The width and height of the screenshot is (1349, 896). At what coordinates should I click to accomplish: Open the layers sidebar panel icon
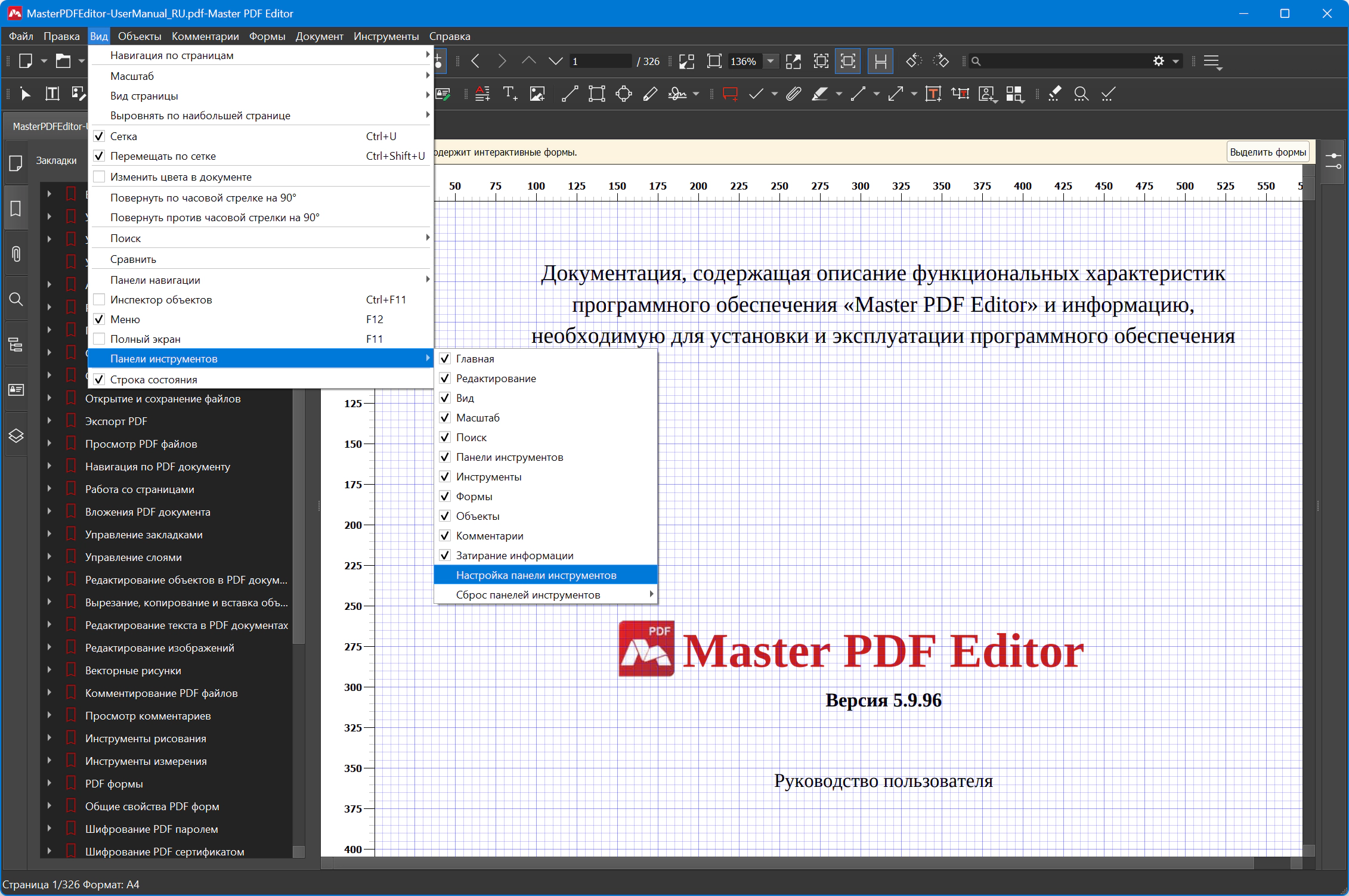[x=16, y=435]
